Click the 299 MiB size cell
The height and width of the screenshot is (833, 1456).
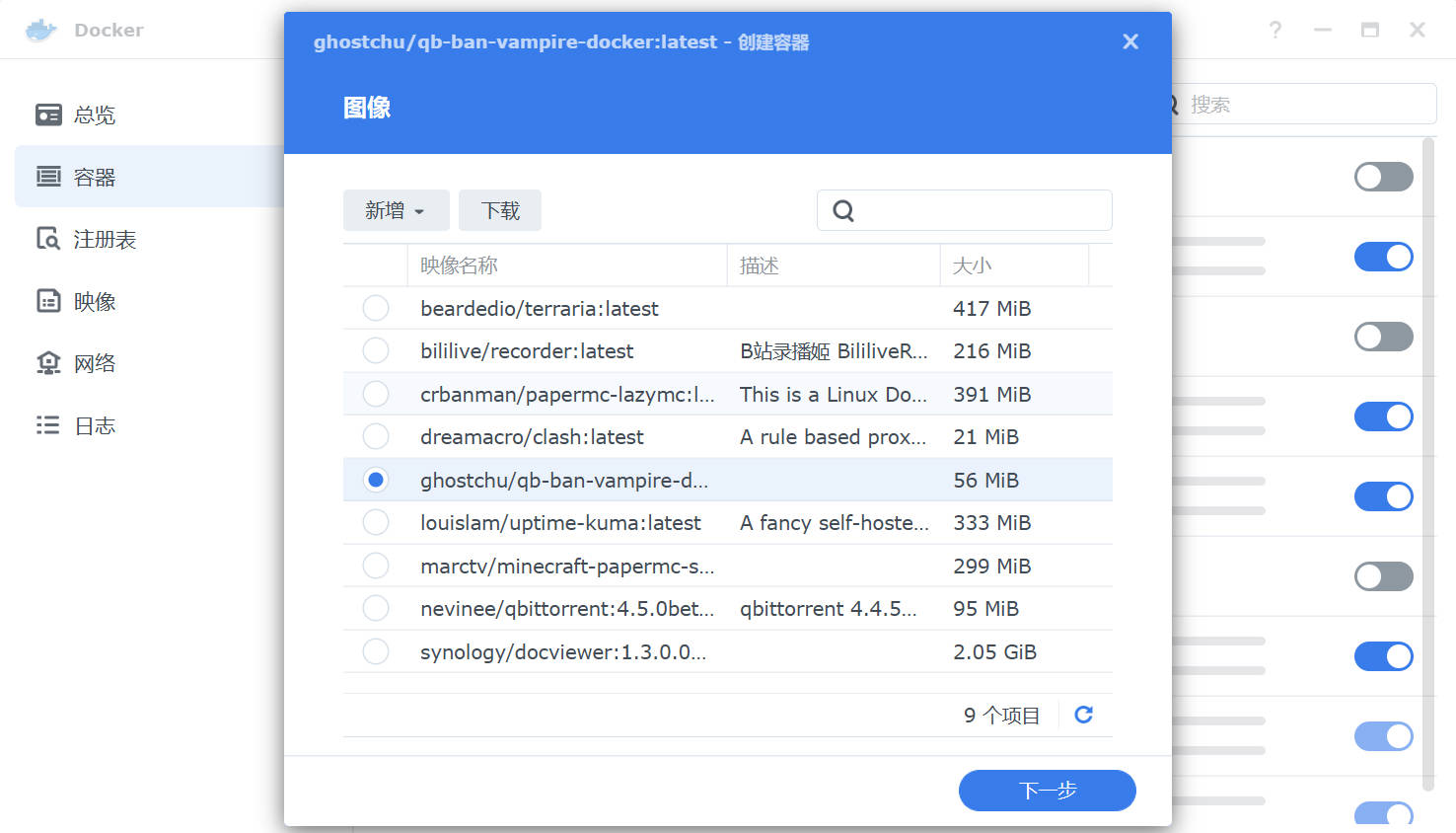(x=991, y=566)
